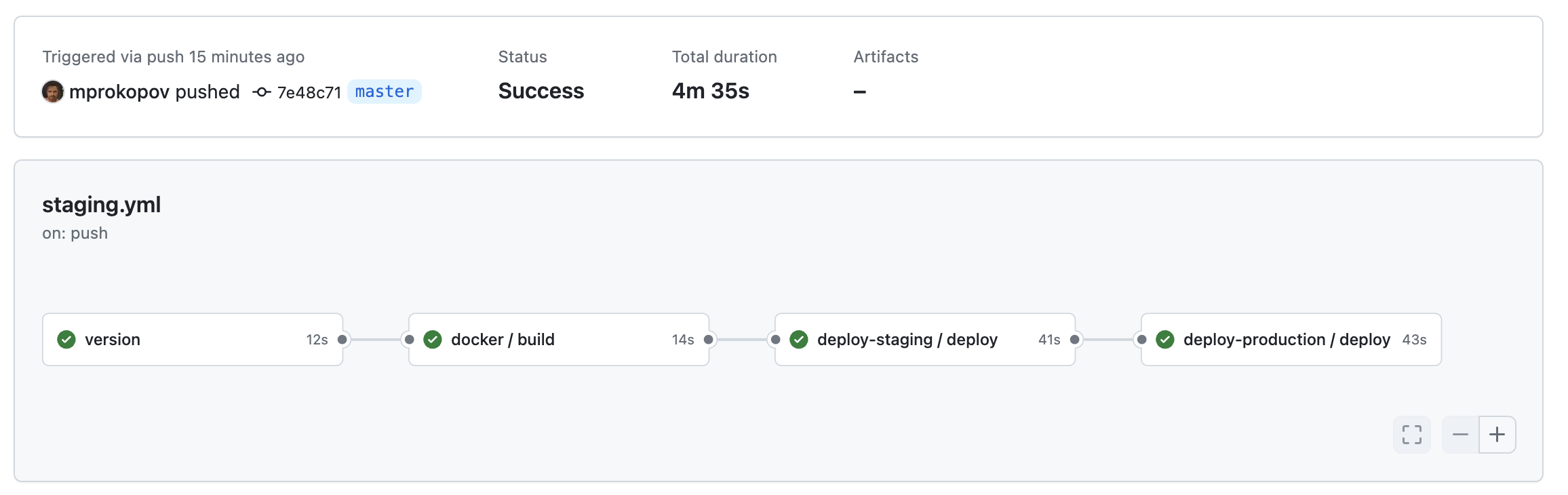Select the deploy-staging / deploy job

click(x=907, y=339)
